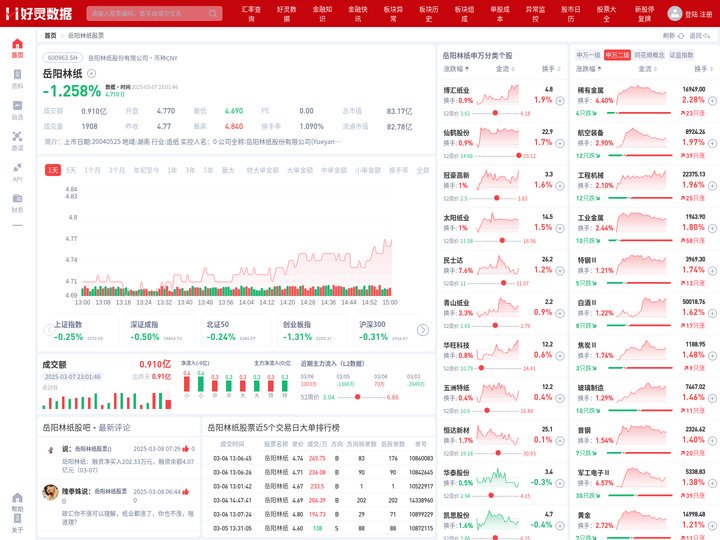Select the 1天 chart range
Viewport: 720px width, 540px height.
[53, 170]
